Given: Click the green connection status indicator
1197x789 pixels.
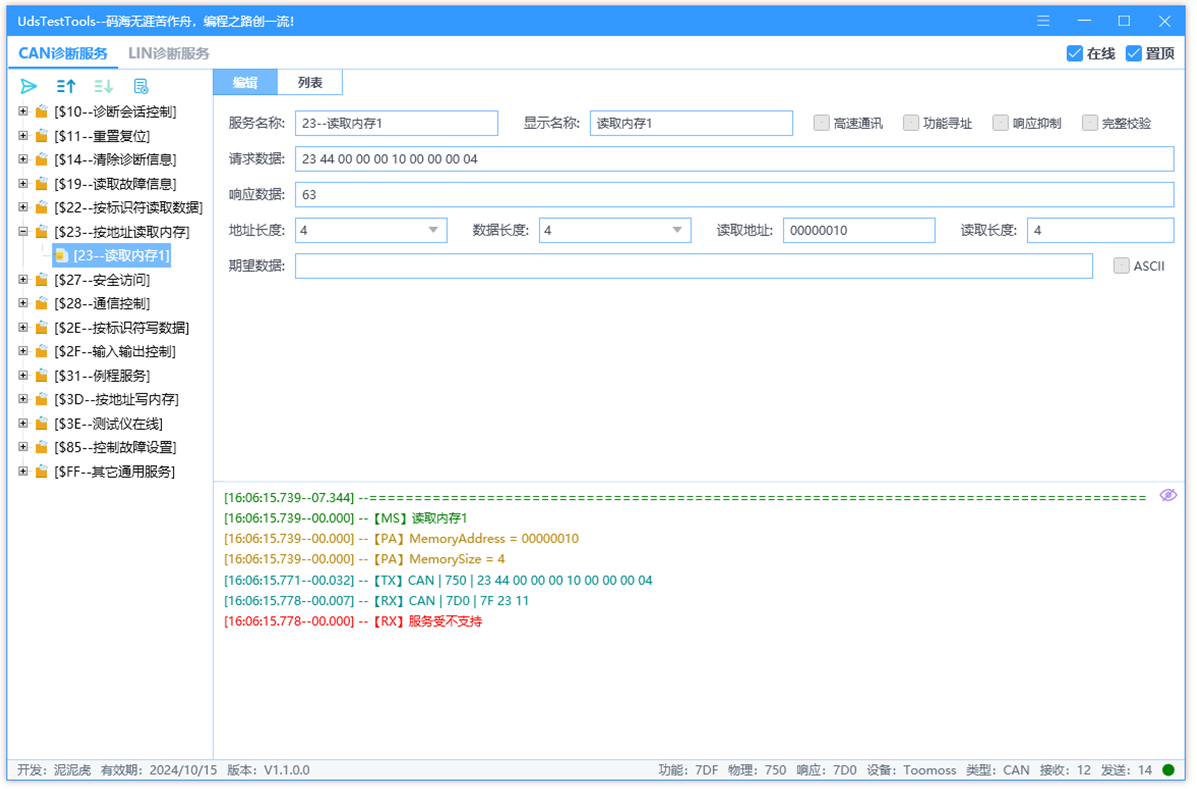Looking at the screenshot, I should point(1168,770).
